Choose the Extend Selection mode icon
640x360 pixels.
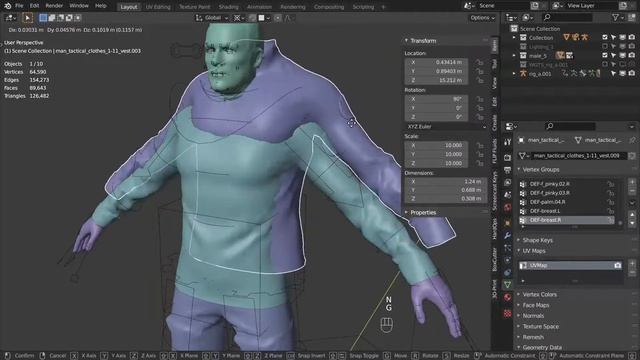point(52,18)
